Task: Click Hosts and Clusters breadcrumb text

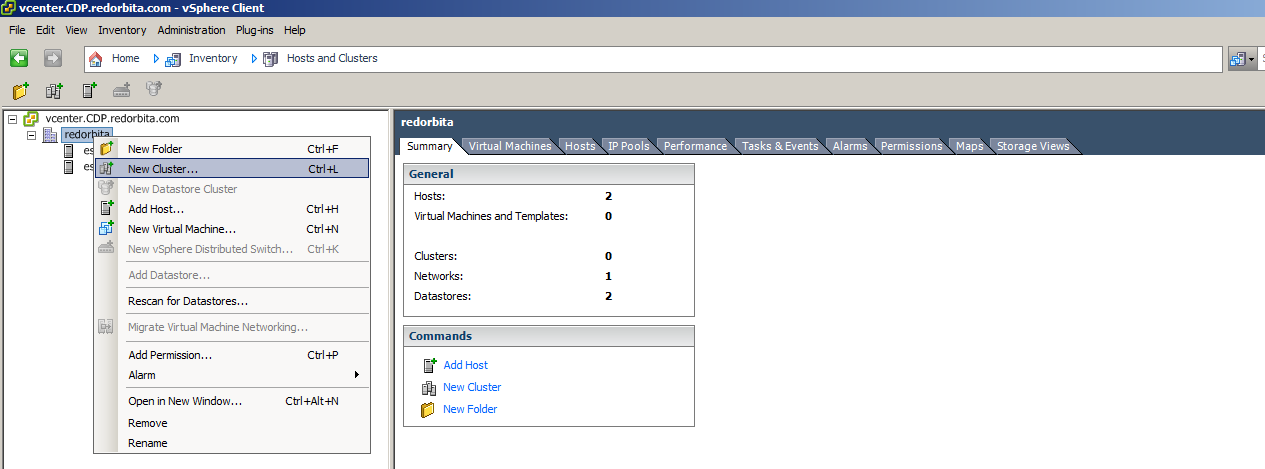Action: click(x=332, y=58)
